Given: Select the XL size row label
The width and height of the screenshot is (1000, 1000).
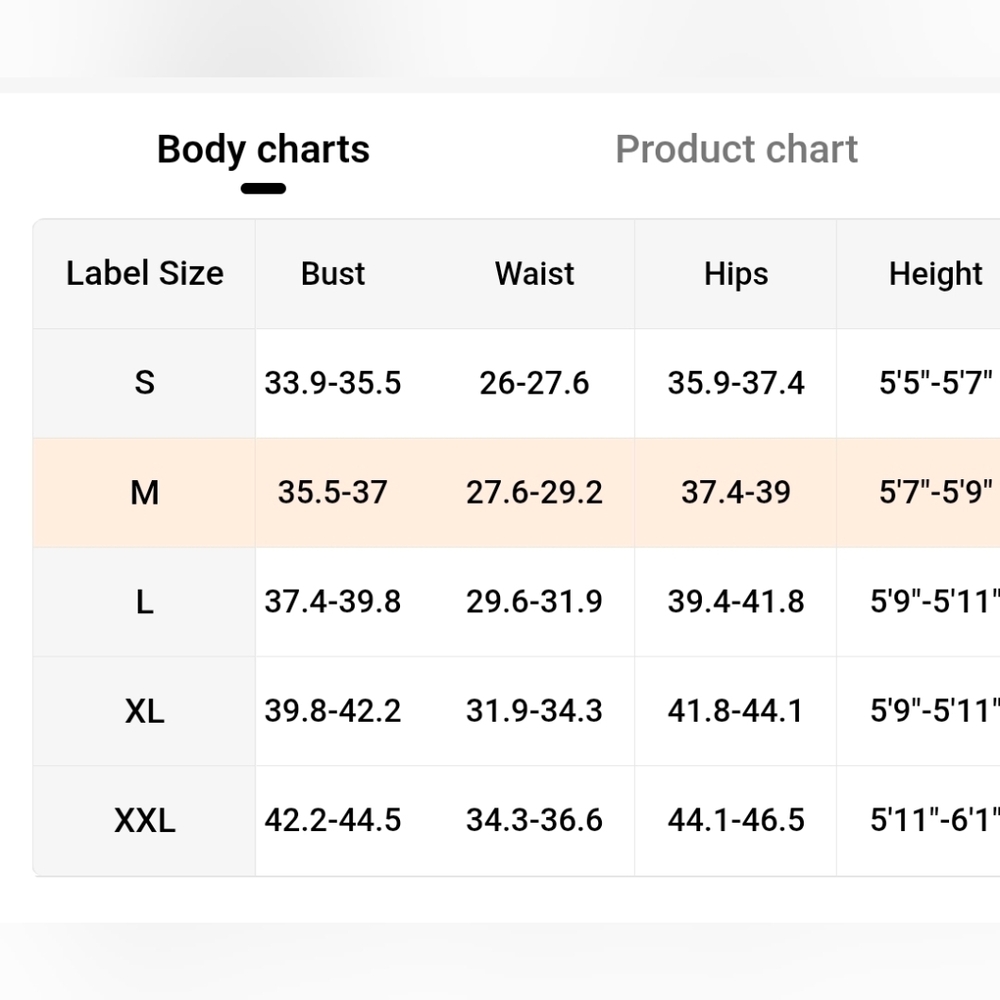Looking at the screenshot, I should coord(144,710).
